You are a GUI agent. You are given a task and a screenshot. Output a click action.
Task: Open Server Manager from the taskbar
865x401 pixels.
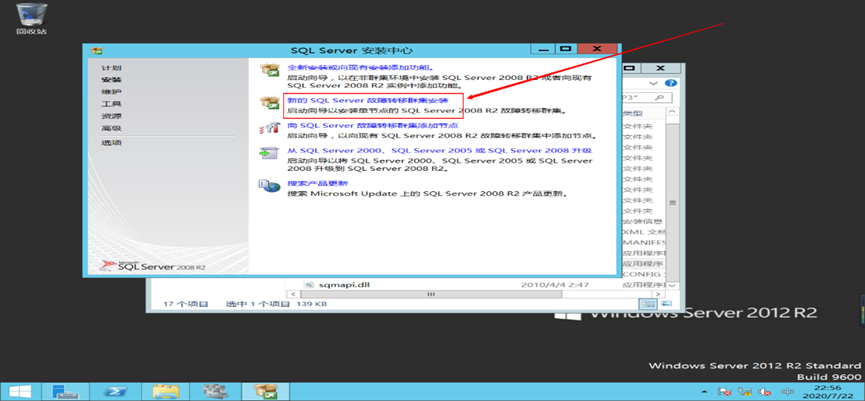click(x=65, y=392)
